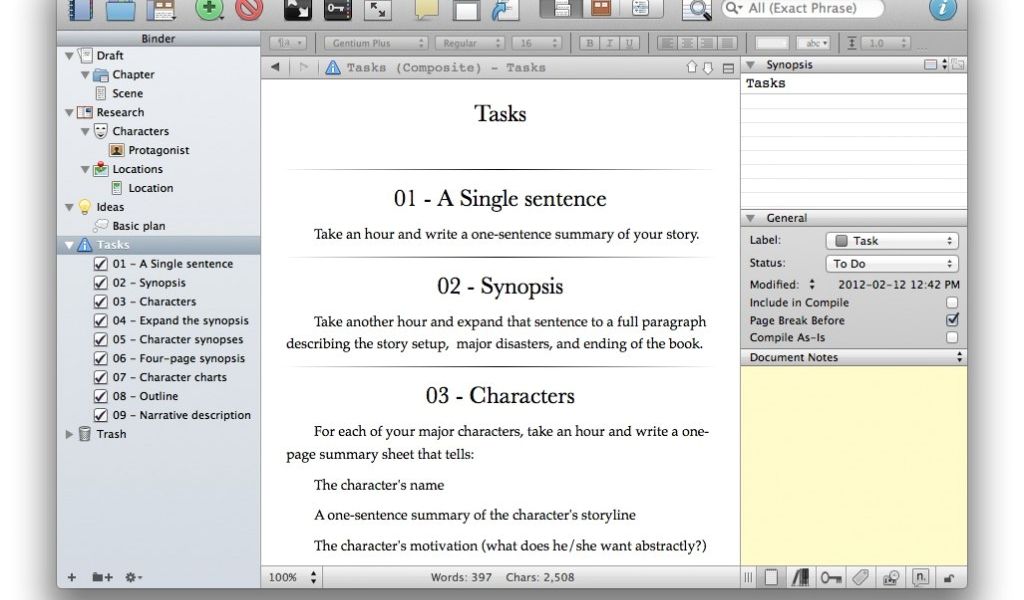Image resolution: width=1024 pixels, height=600 pixels.
Task: Open the custom meta-data tag pane
Action: tap(859, 577)
